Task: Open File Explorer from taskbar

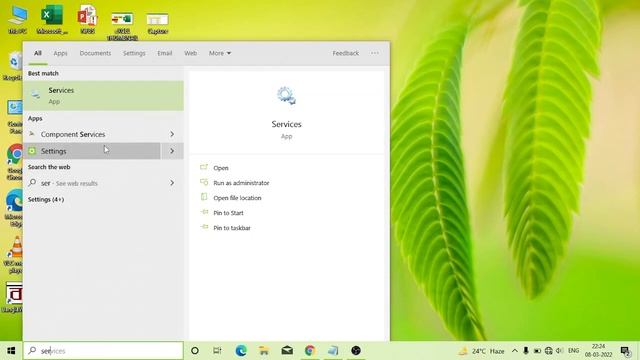Action: [x=264, y=351]
